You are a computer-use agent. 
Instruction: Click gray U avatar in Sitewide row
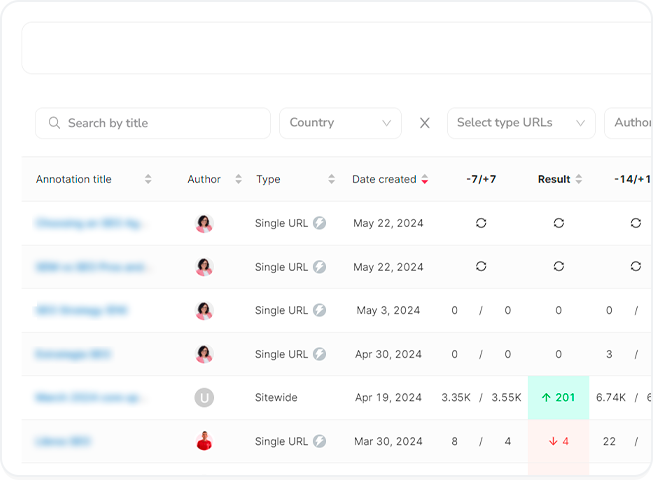[x=204, y=398]
